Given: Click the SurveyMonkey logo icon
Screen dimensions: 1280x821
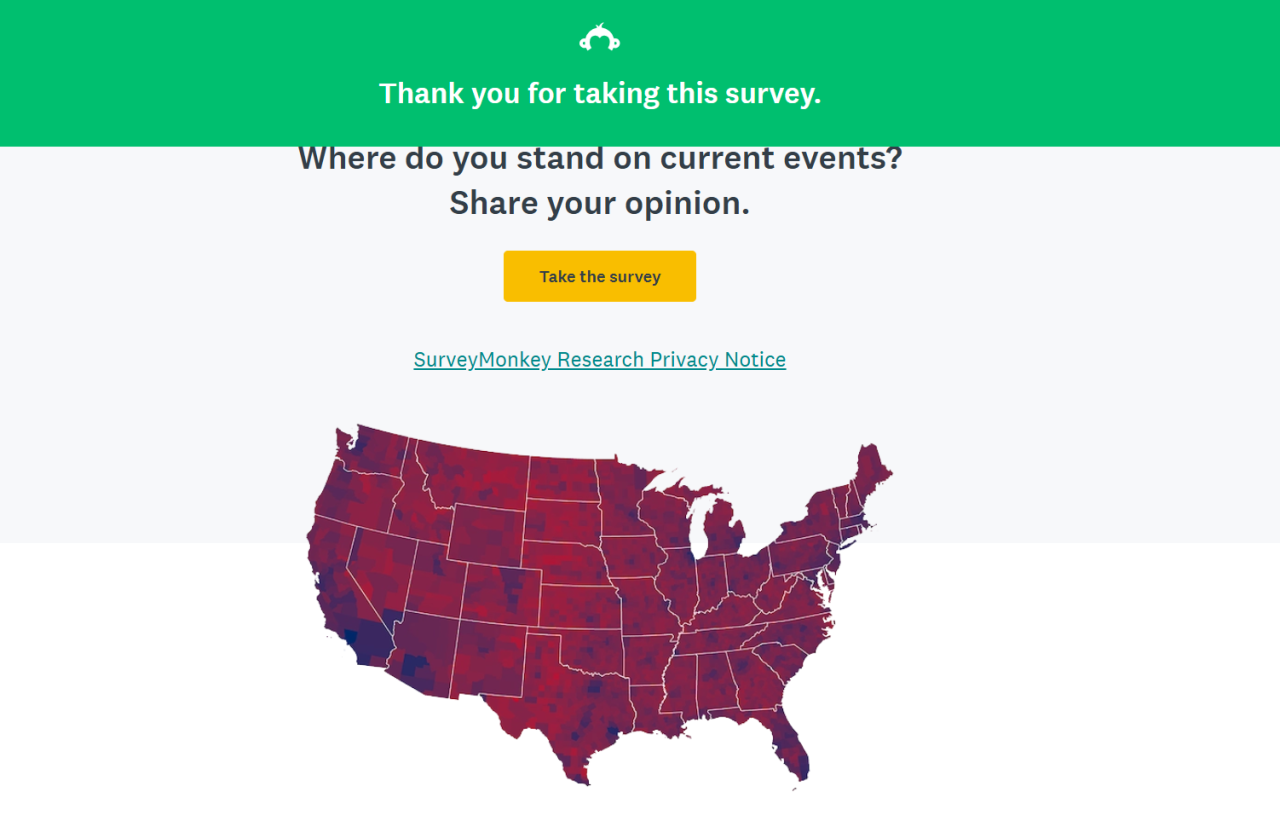Looking at the screenshot, I should pyautogui.click(x=599, y=38).
